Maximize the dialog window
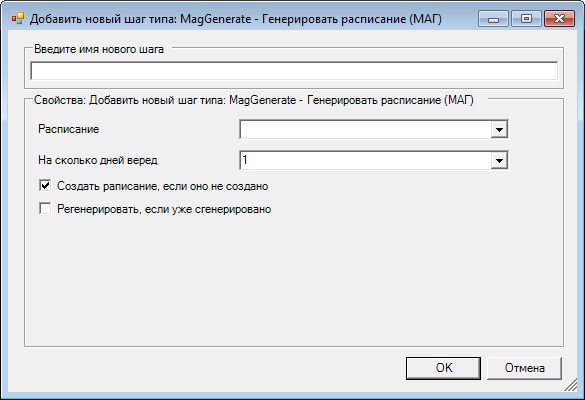The image size is (585, 400). click(526, 19)
